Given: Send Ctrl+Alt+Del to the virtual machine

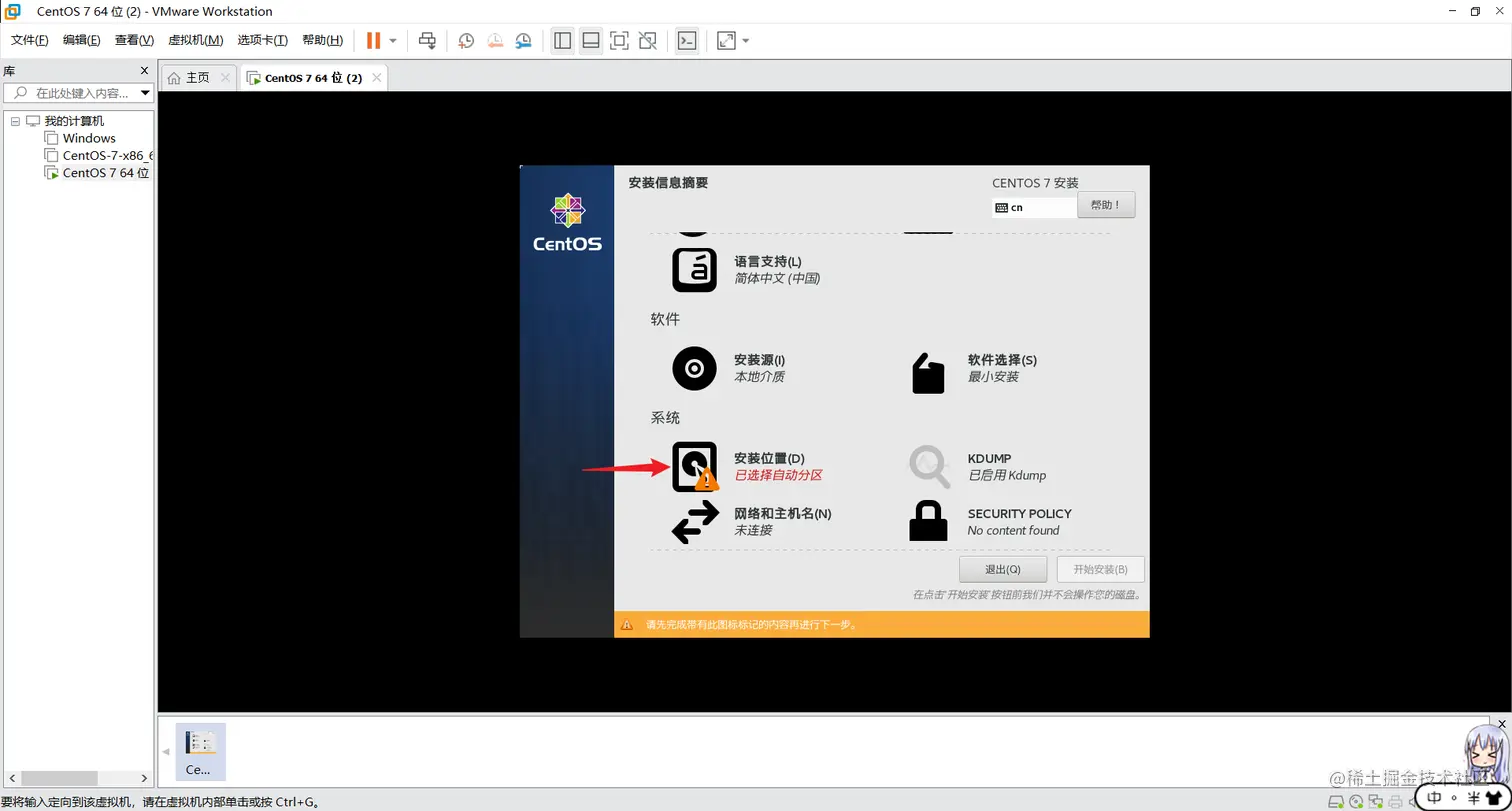Looking at the screenshot, I should (427, 40).
